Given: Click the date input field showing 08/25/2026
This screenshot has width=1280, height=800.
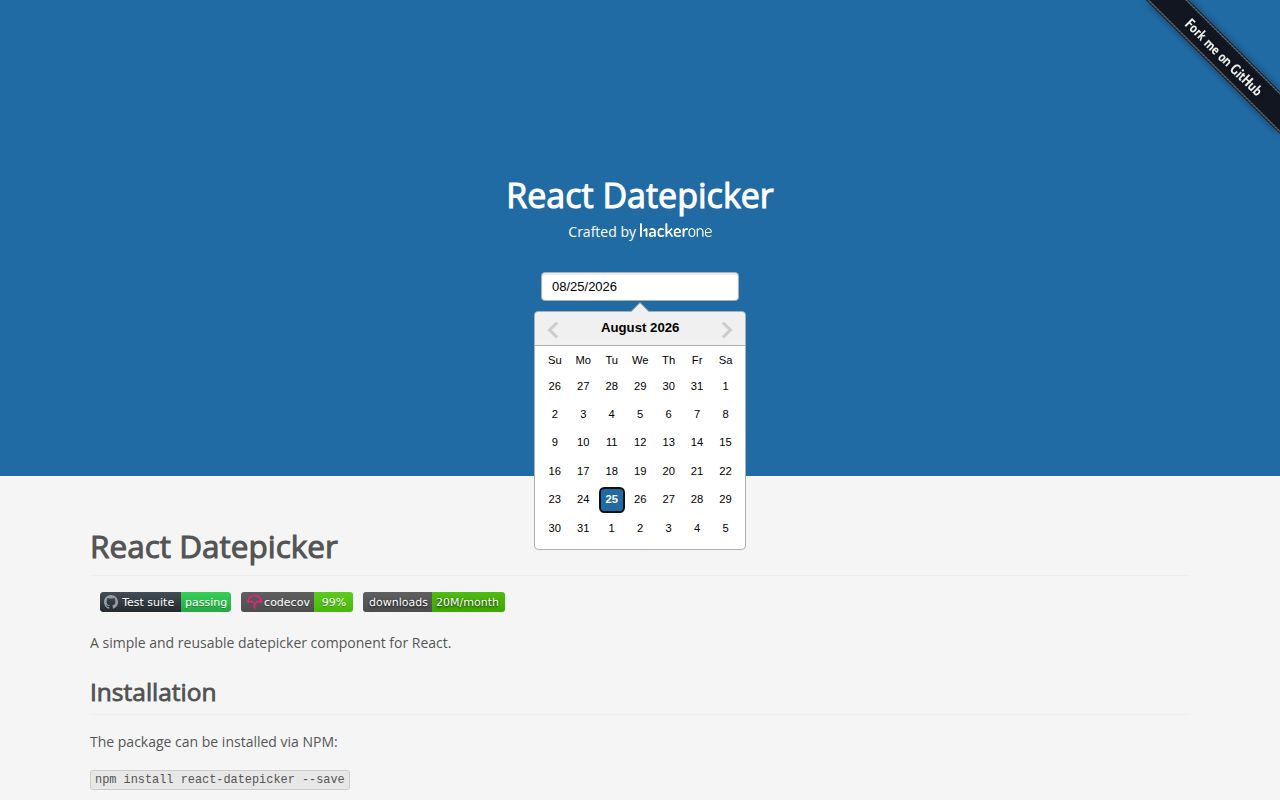Looking at the screenshot, I should tap(640, 286).
